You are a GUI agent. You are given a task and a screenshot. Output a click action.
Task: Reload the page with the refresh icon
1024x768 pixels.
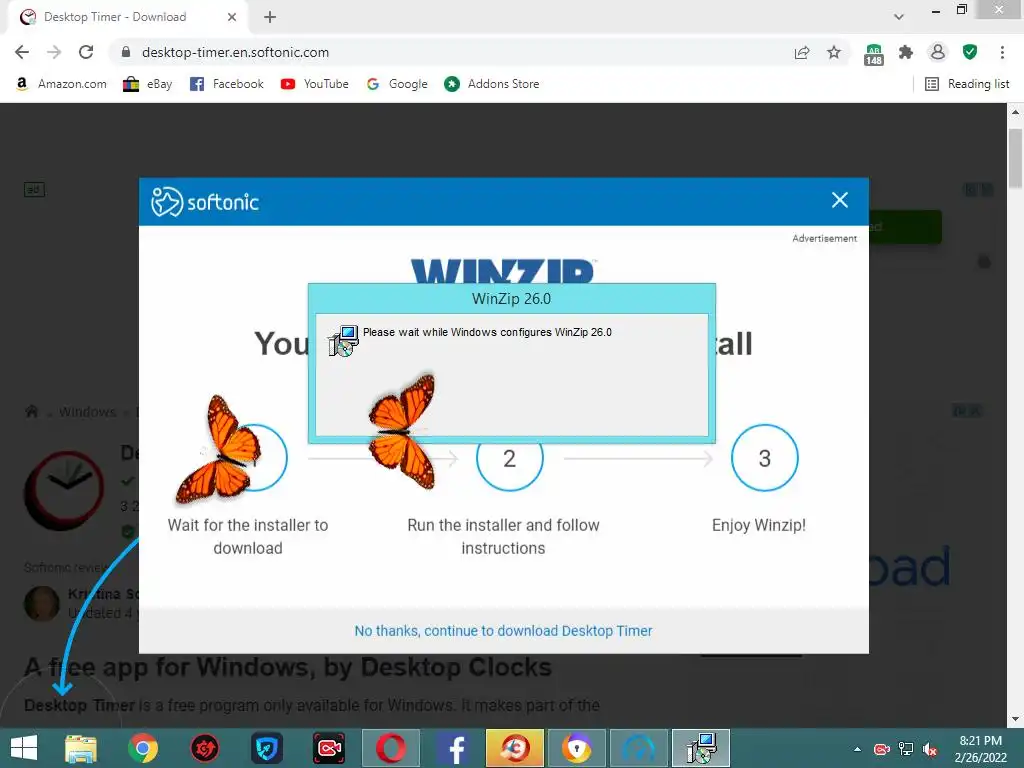click(x=86, y=52)
